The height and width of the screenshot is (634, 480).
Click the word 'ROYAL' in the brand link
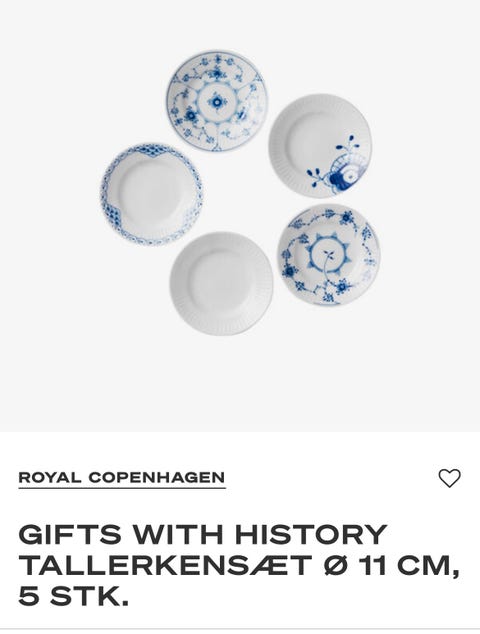(x=50, y=478)
